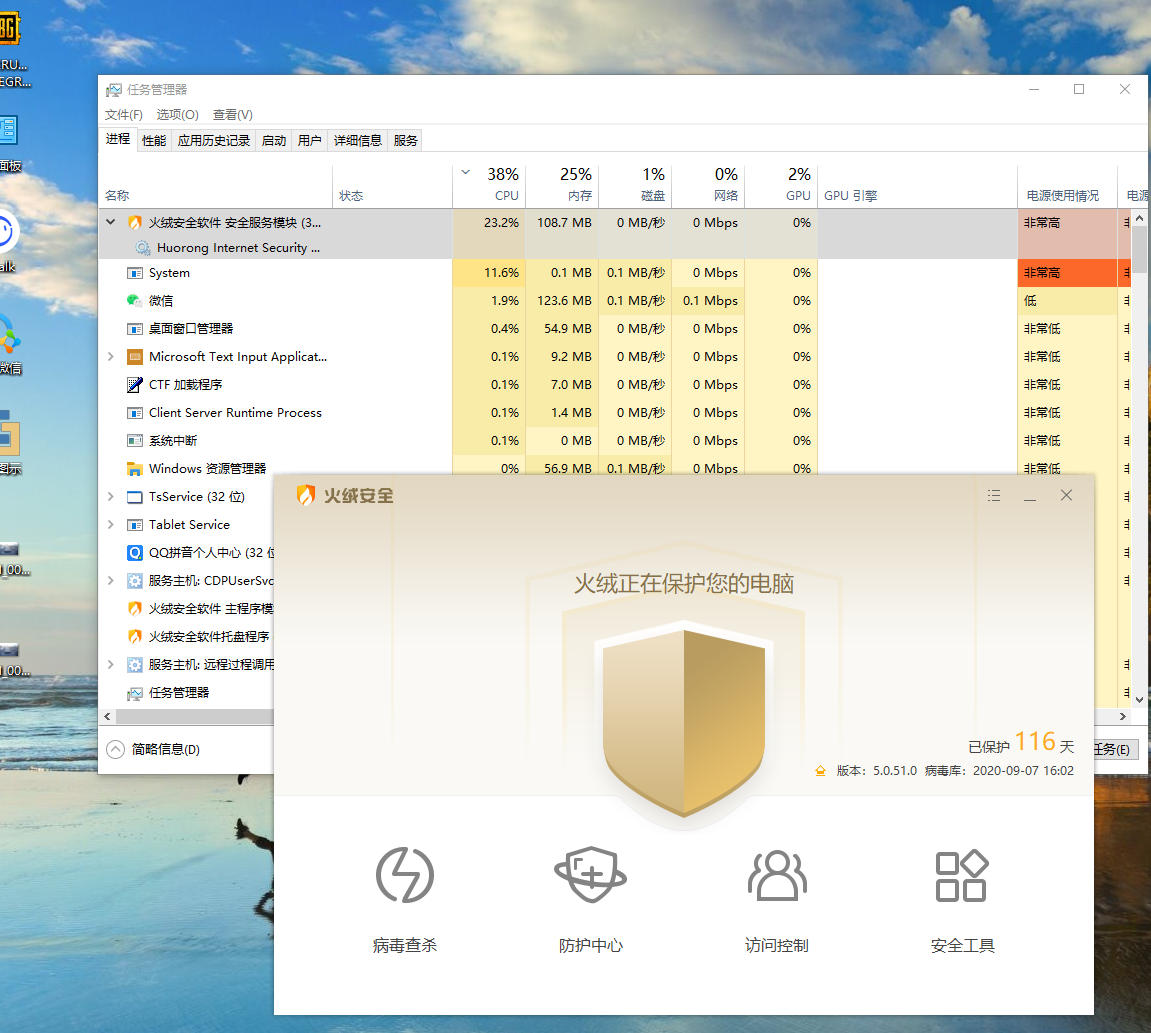1151x1033 pixels.
Task: Switch to the 启动 tab
Action: [x=274, y=140]
